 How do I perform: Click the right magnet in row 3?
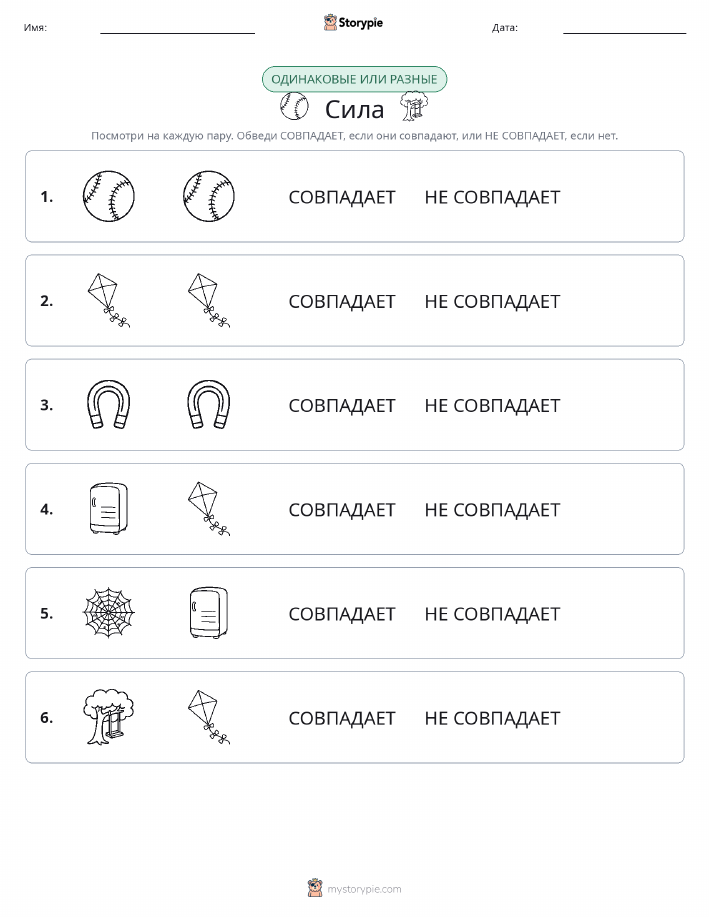pyautogui.click(x=209, y=405)
